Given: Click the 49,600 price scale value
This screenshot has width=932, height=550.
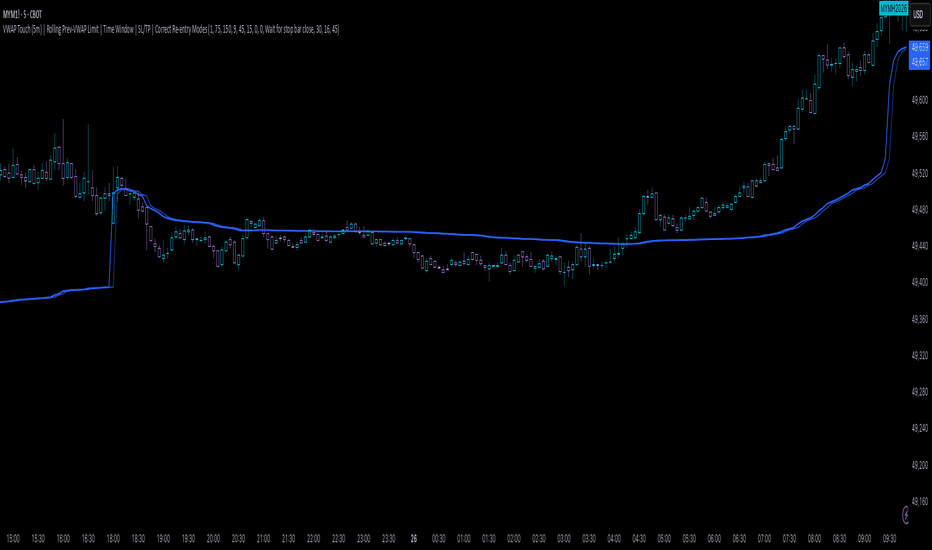Looking at the screenshot, I should [920, 100].
